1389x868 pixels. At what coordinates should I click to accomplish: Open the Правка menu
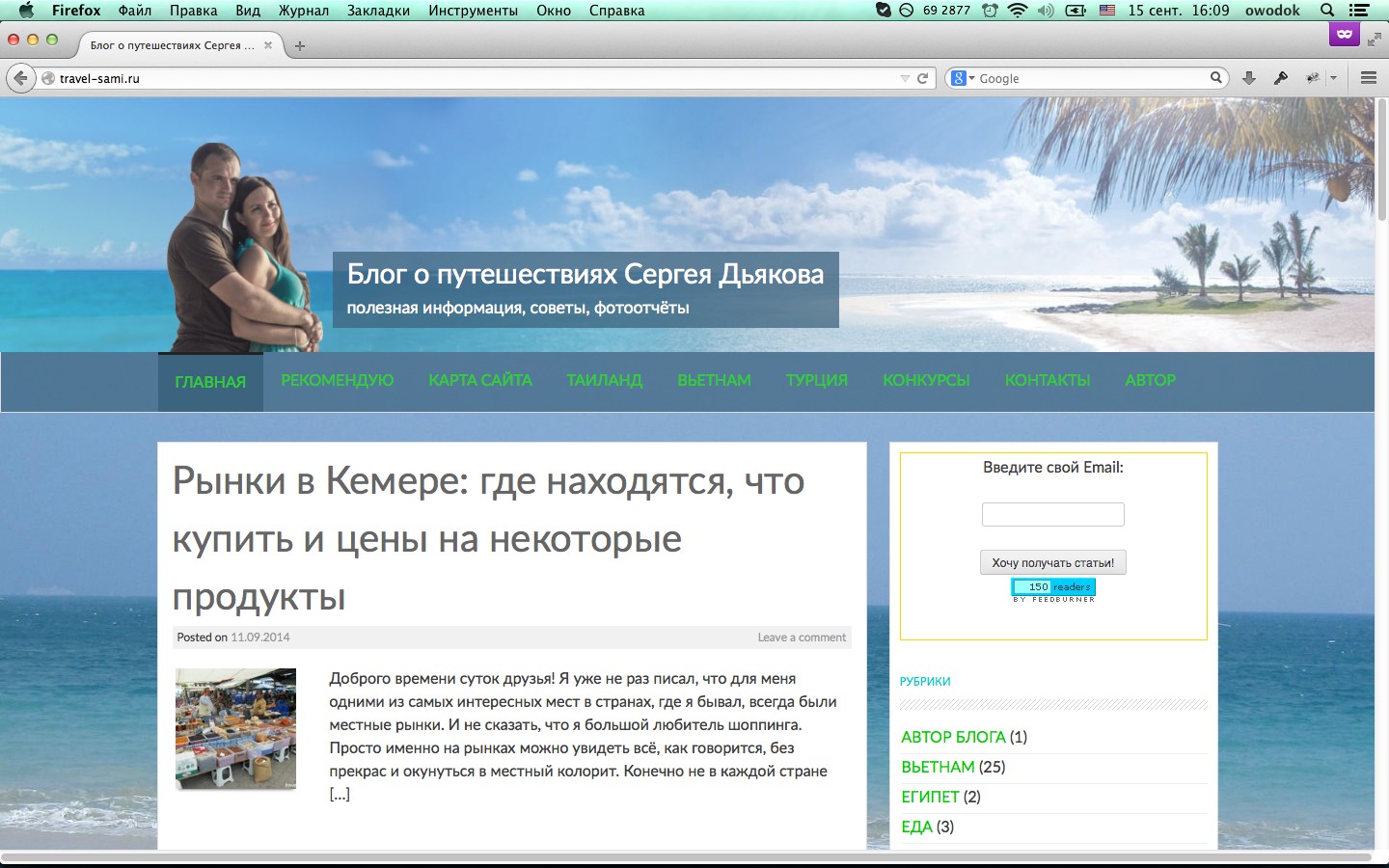pos(193,11)
